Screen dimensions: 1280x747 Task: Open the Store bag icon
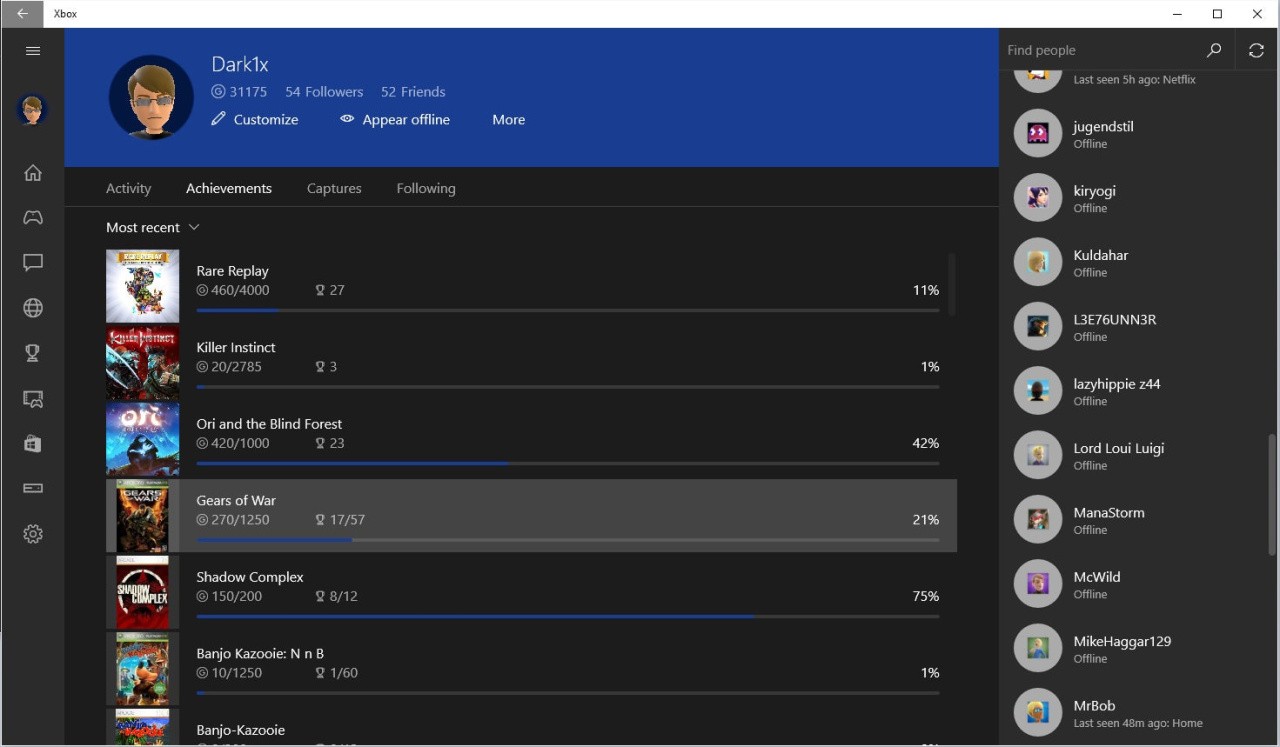pos(32,444)
